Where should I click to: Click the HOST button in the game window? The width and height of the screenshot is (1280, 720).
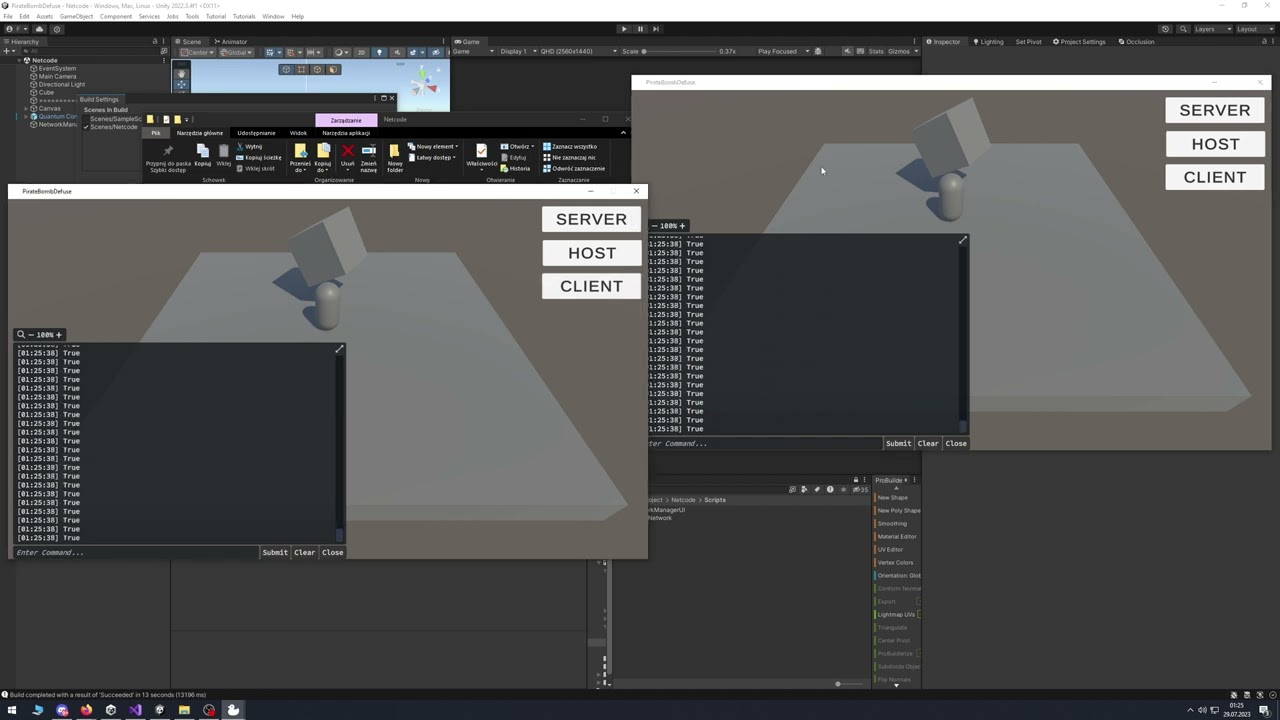592,253
